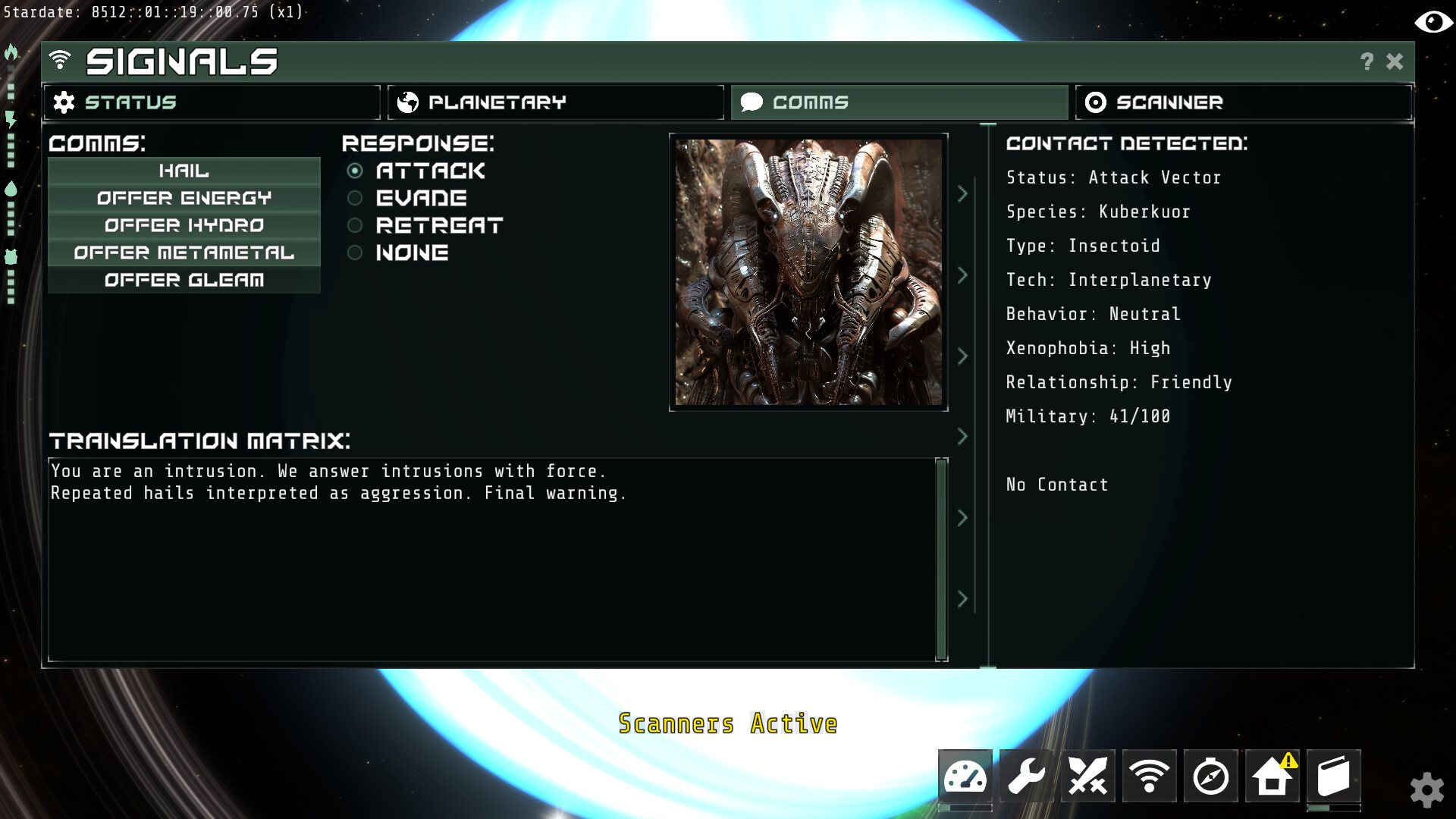Hail the Kuberkuor contact
The width and height of the screenshot is (1456, 819).
coord(184,171)
